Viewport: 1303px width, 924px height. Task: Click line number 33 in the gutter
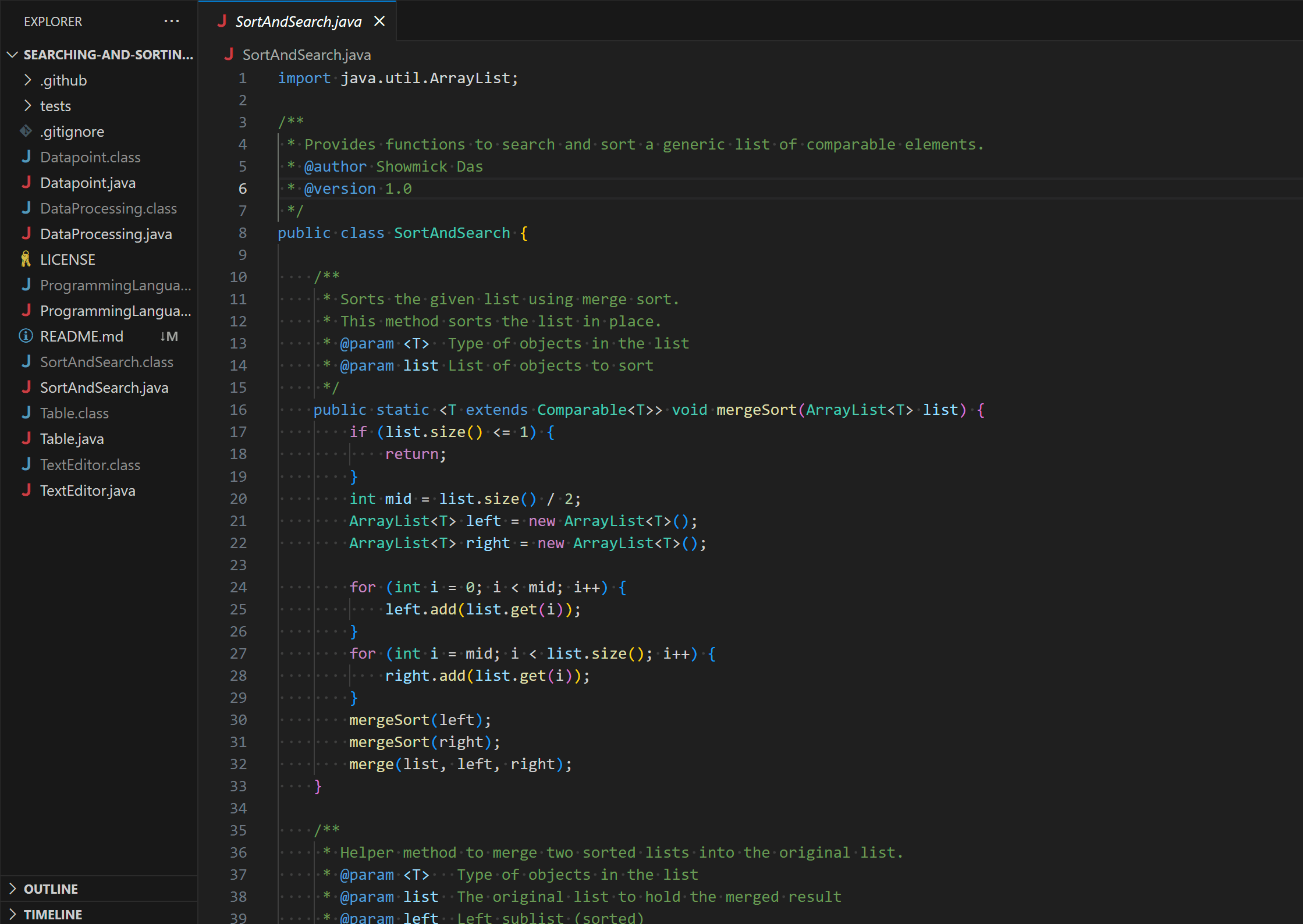tap(238, 786)
